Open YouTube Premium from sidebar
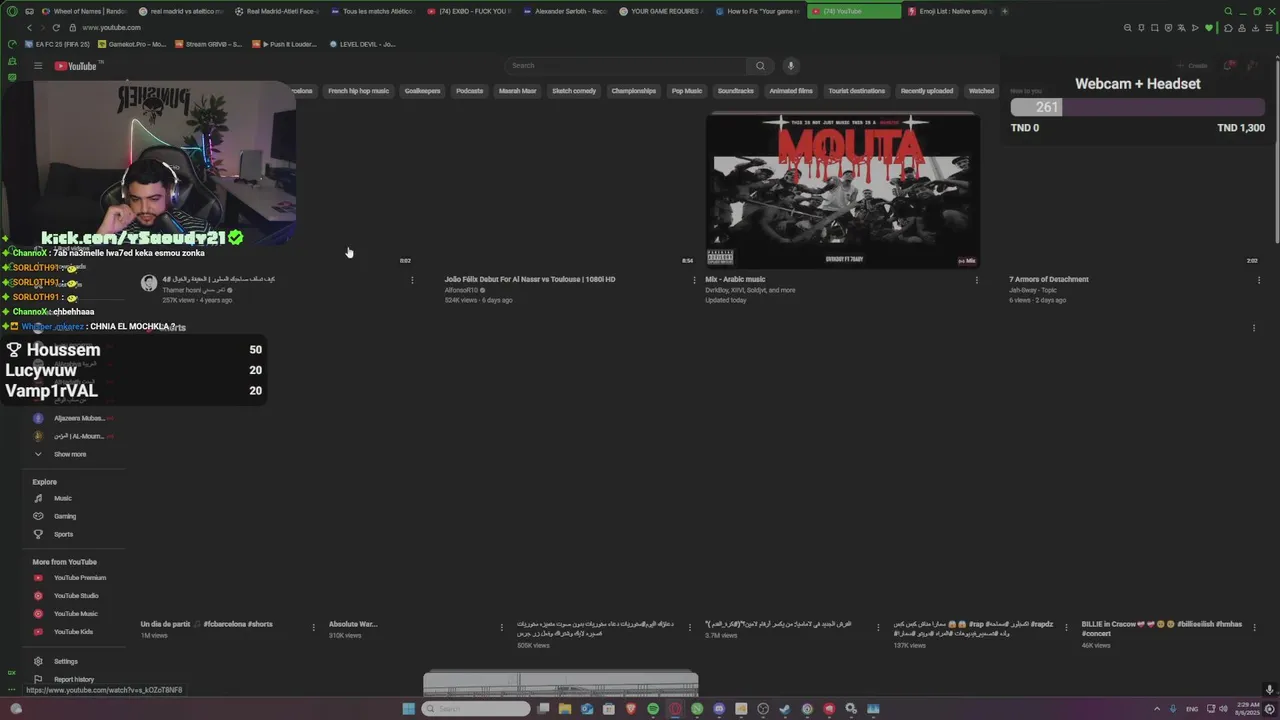 [x=79, y=578]
